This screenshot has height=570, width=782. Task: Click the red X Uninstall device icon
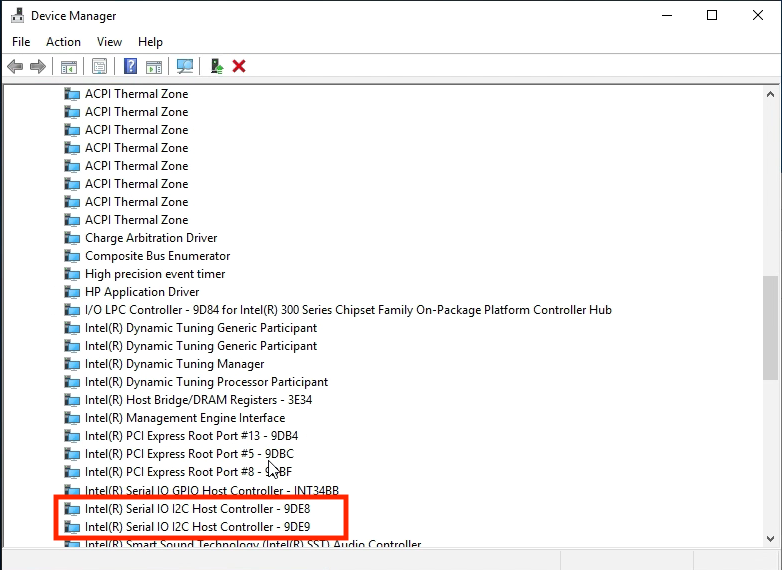coord(239,66)
